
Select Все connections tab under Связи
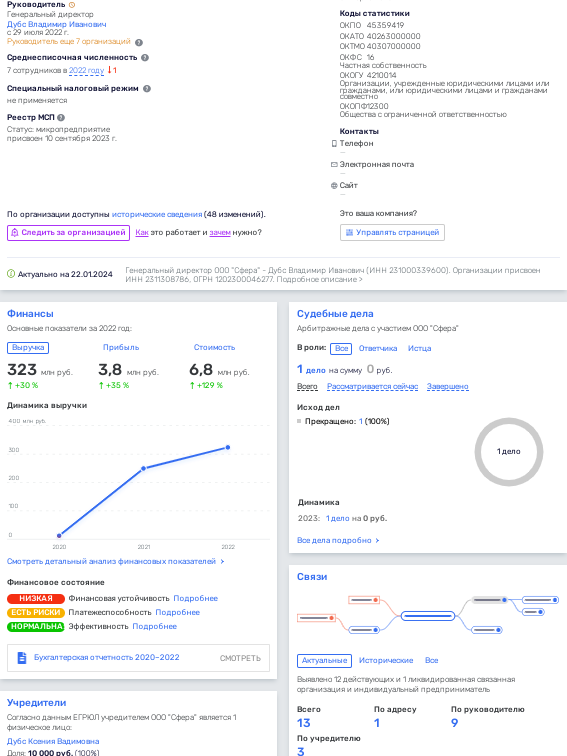pos(432,661)
